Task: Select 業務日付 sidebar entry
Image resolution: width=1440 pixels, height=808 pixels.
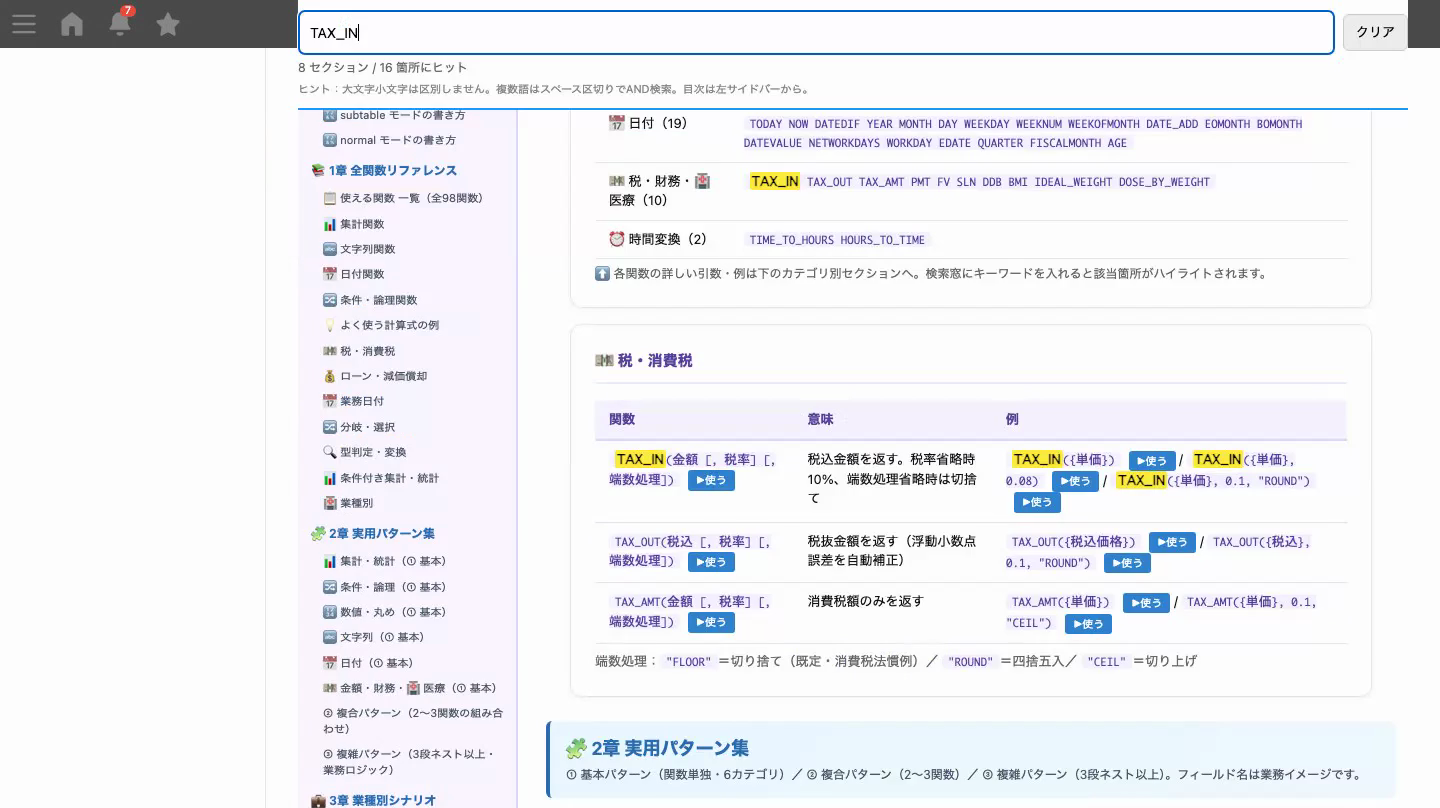Action: (x=354, y=401)
